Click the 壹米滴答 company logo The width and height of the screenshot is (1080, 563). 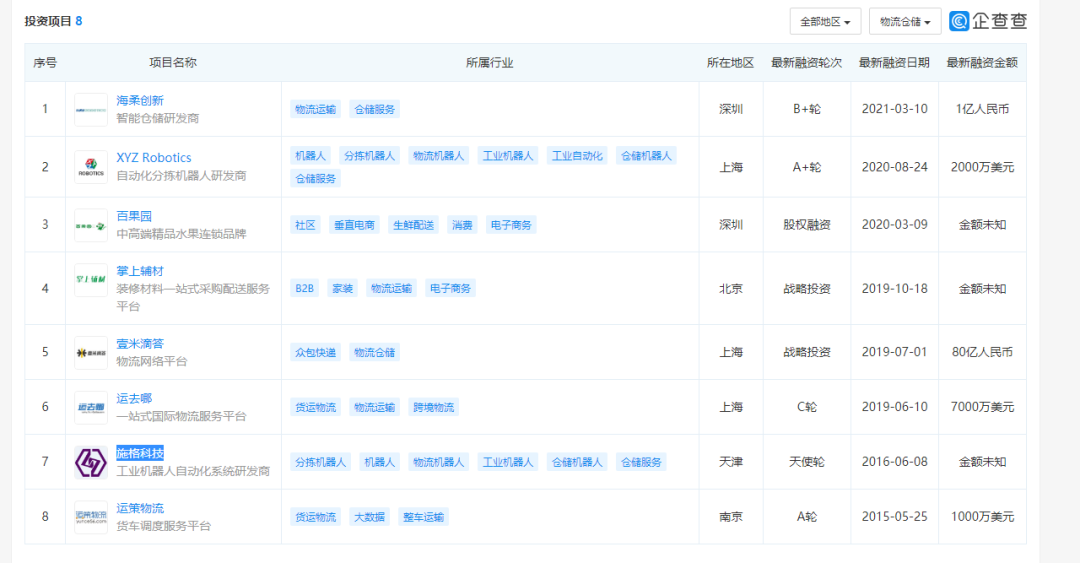pos(91,353)
